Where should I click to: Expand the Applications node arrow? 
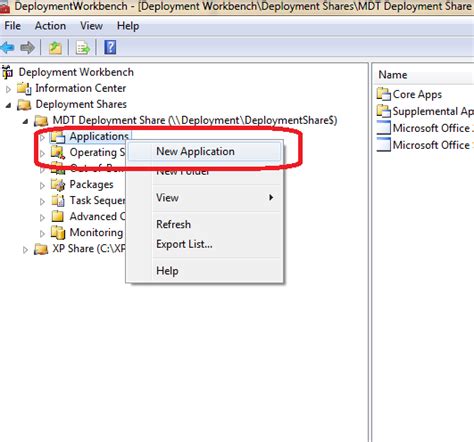[42, 137]
